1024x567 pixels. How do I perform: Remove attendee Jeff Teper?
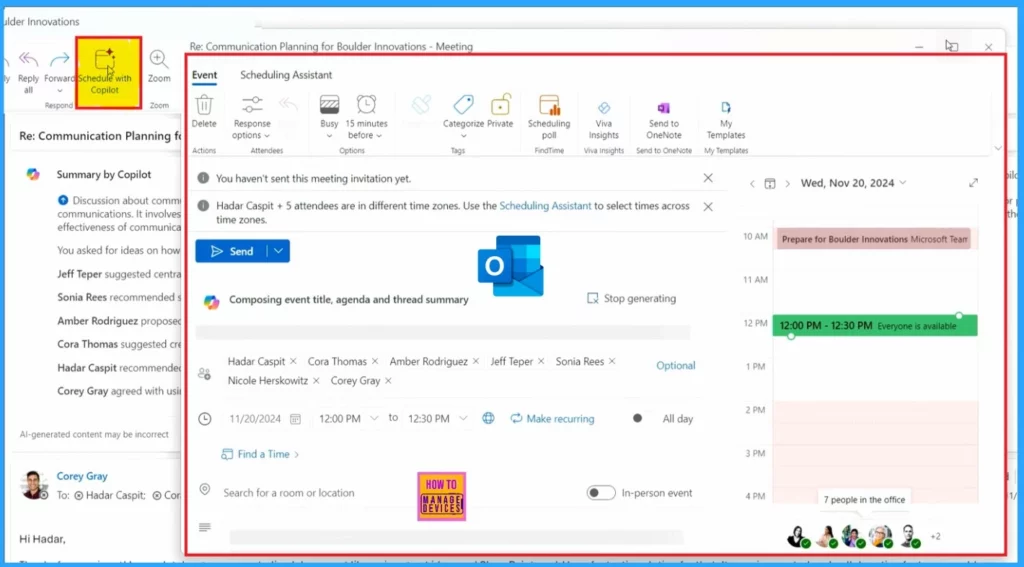(541, 361)
